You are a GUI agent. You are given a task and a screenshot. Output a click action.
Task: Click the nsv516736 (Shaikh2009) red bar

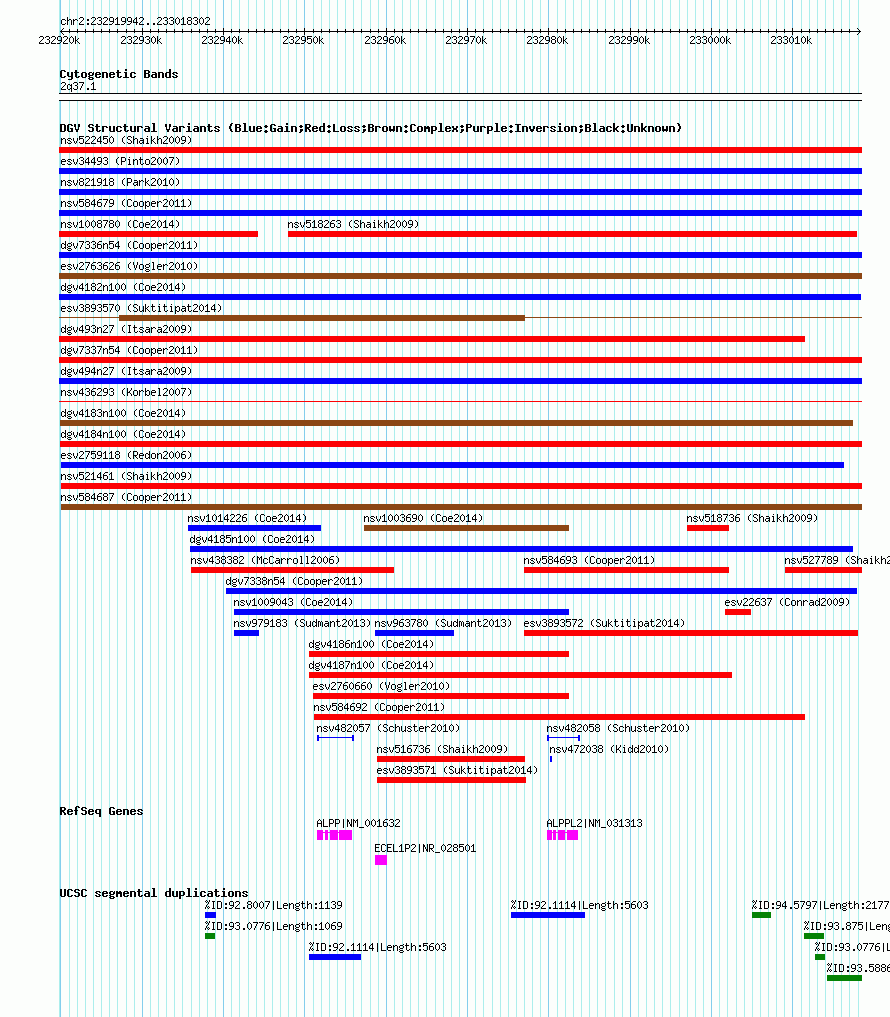pos(451,759)
